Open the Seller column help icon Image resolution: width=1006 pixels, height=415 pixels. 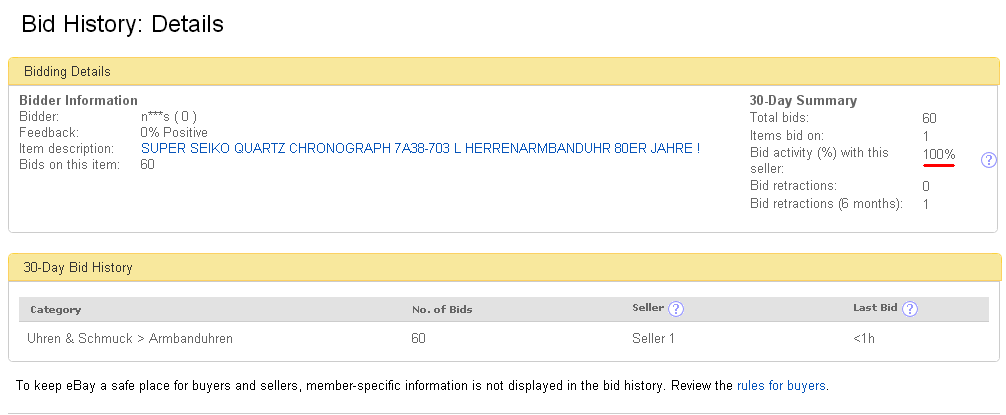[676, 309]
